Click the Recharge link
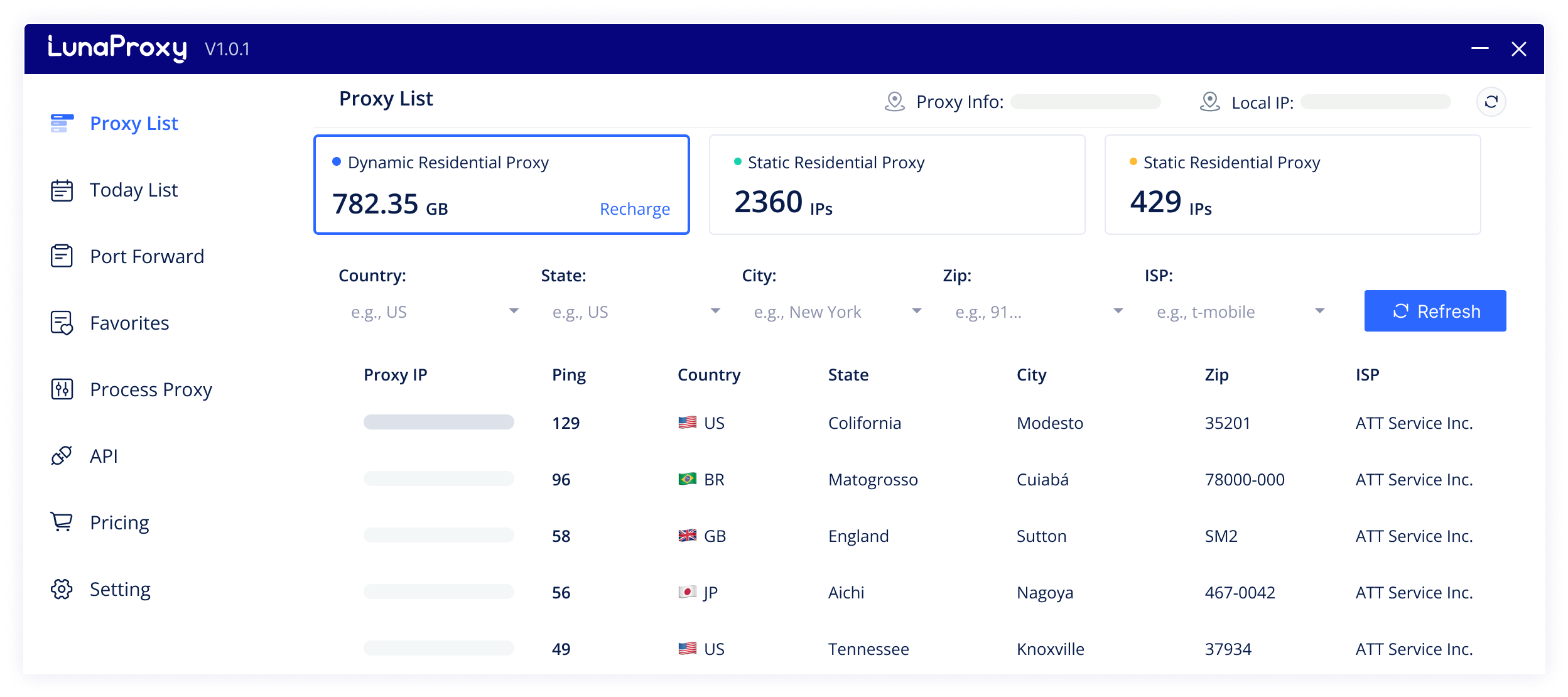 click(634, 209)
